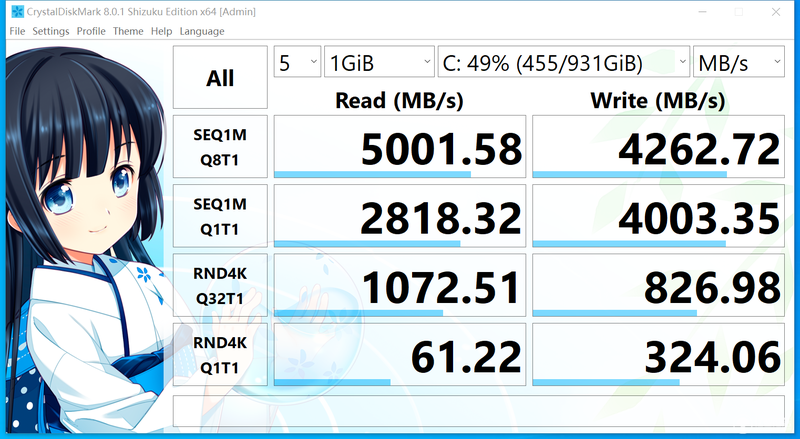Expand the drive selector showing C: 49%
Viewport: 800px width, 439px height.
(564, 62)
